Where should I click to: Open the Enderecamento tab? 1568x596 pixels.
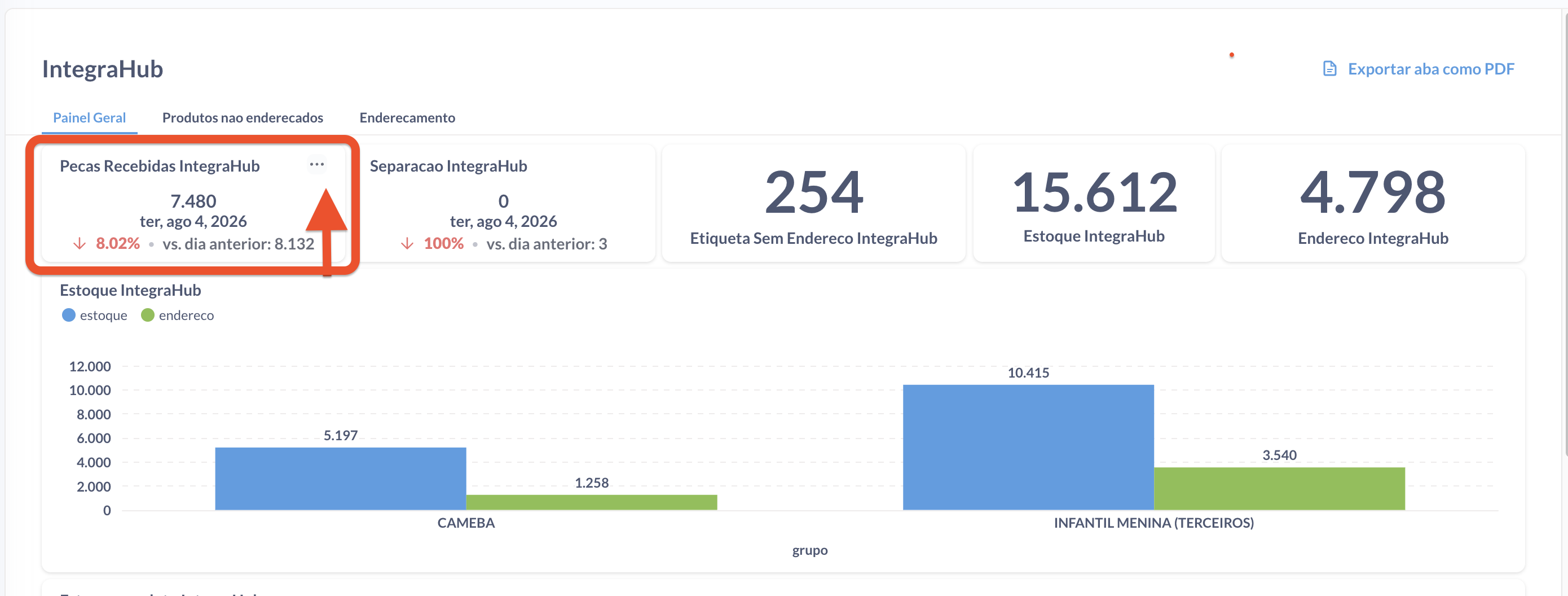[407, 117]
